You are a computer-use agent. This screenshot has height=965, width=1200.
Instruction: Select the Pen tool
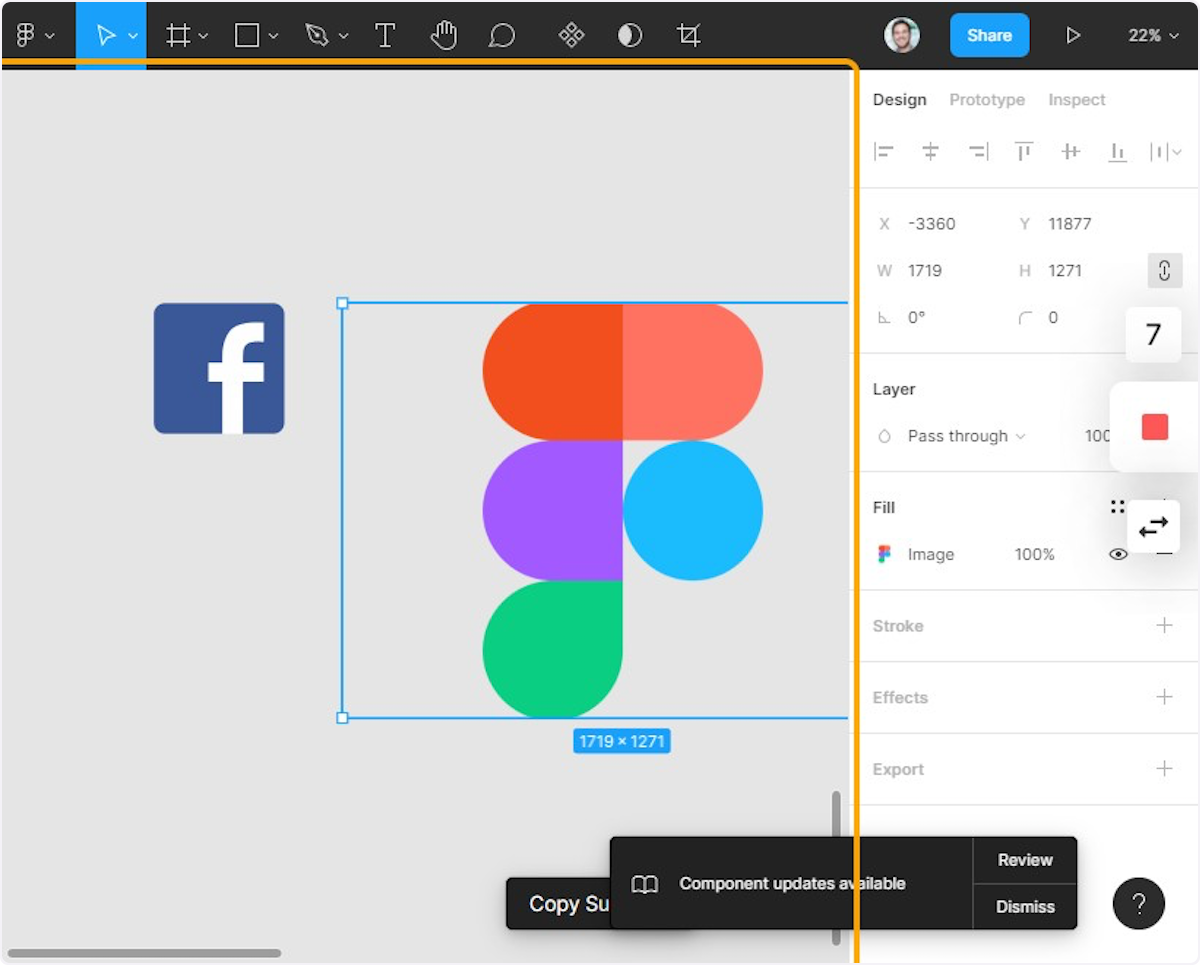pos(317,36)
